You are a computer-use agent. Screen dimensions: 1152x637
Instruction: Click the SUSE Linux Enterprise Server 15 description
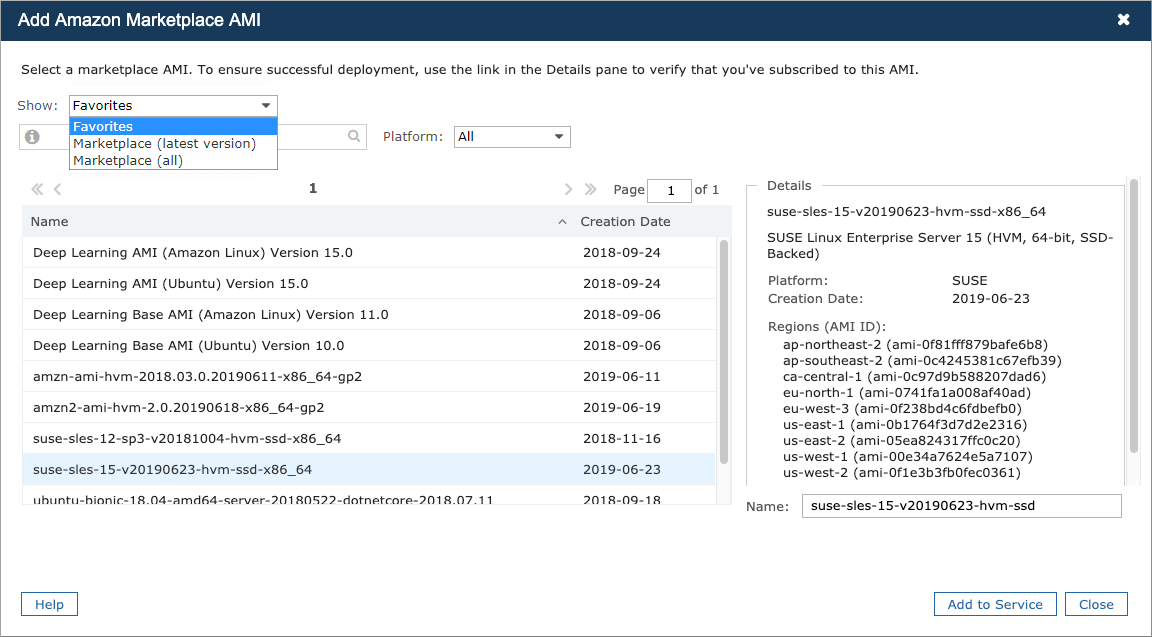940,245
